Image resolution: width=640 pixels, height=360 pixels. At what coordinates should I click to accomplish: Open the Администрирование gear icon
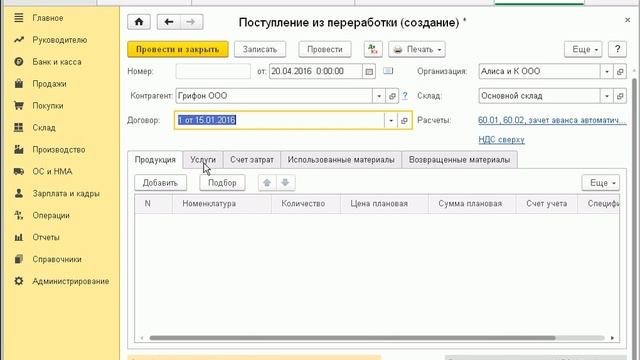coord(19,281)
